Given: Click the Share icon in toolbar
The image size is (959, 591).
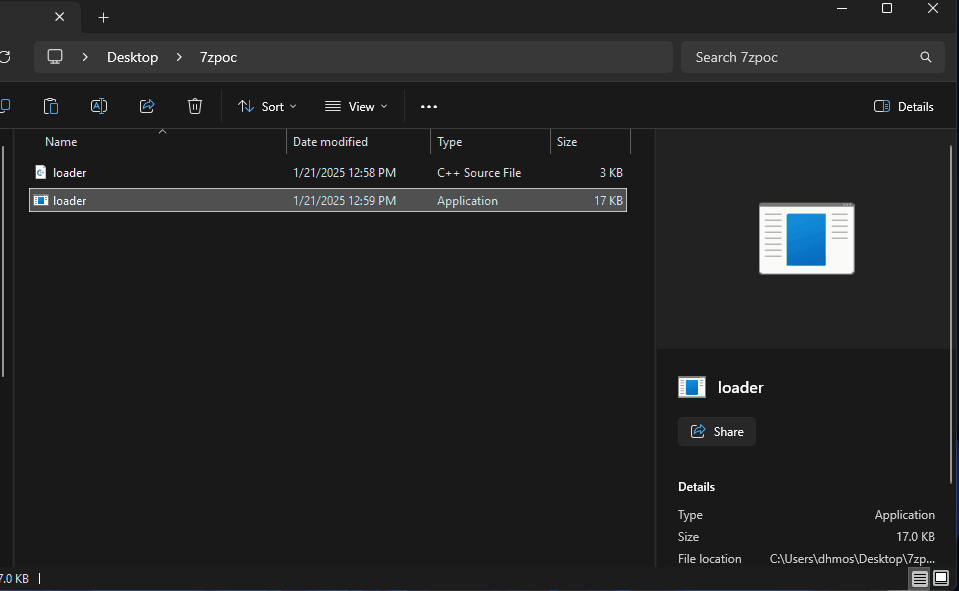Looking at the screenshot, I should pyautogui.click(x=147, y=106).
